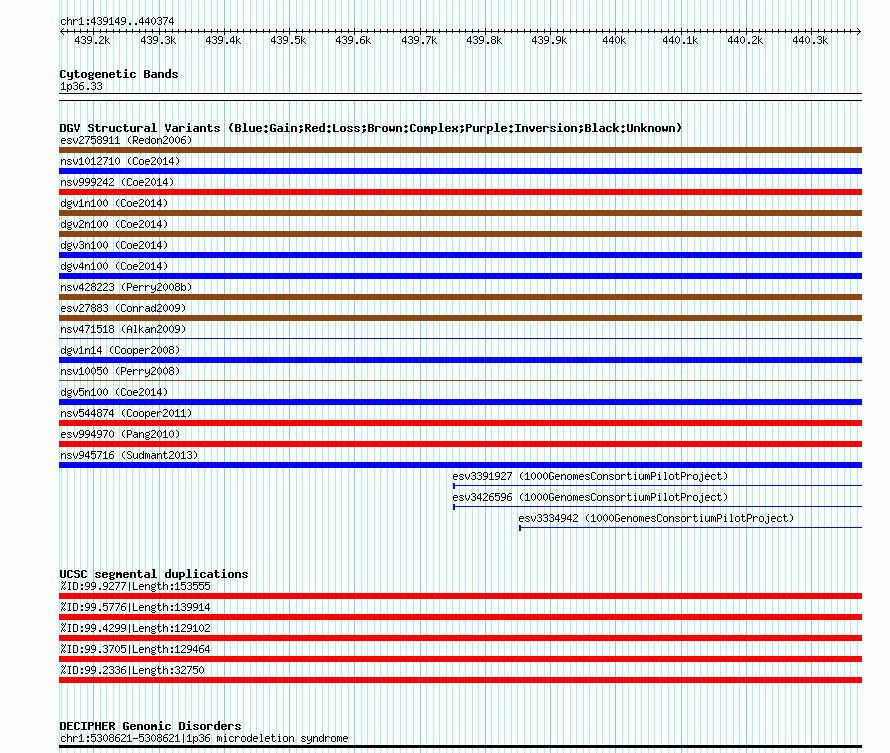Click %ID:99.2336|Length:32750 duplication label
The width and height of the screenshot is (890, 753).
pos(132,670)
